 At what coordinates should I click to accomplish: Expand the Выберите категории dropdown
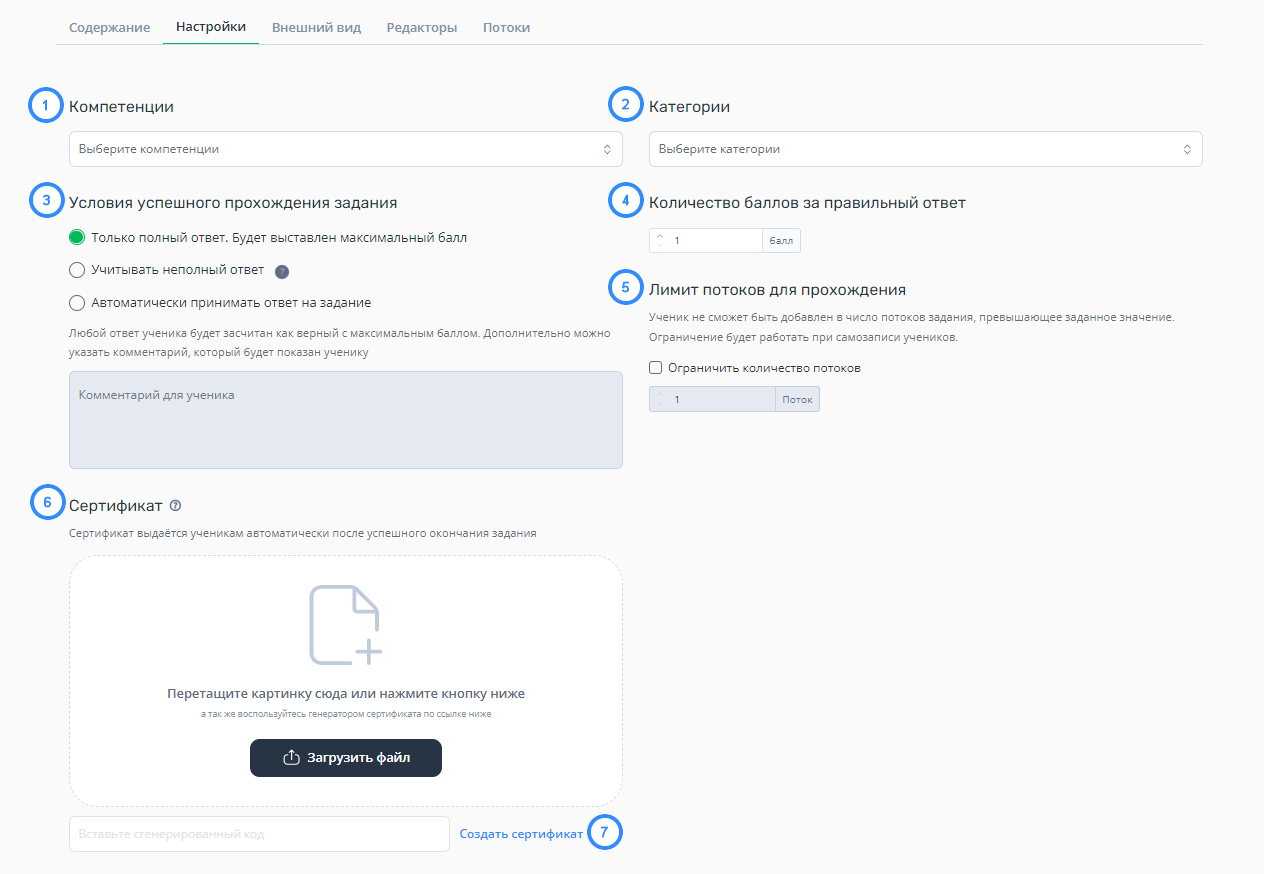tap(925, 149)
